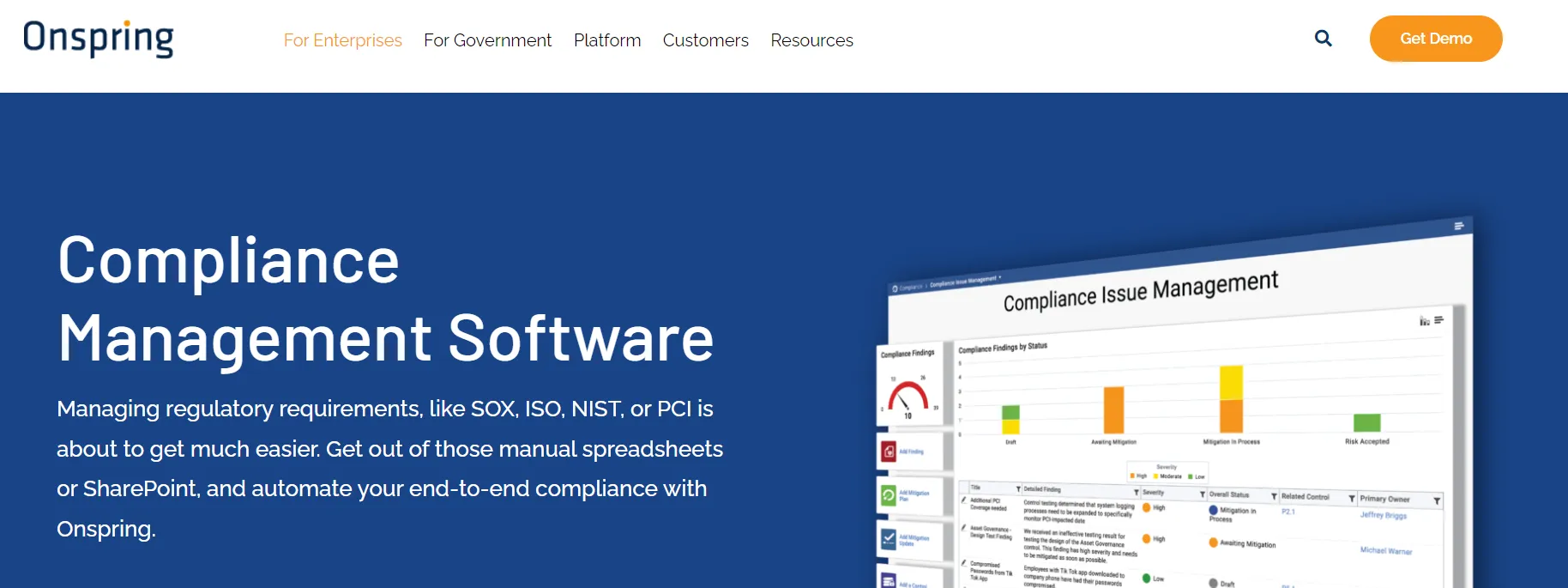Open the For Government menu
This screenshot has width=1568, height=588.
click(487, 40)
